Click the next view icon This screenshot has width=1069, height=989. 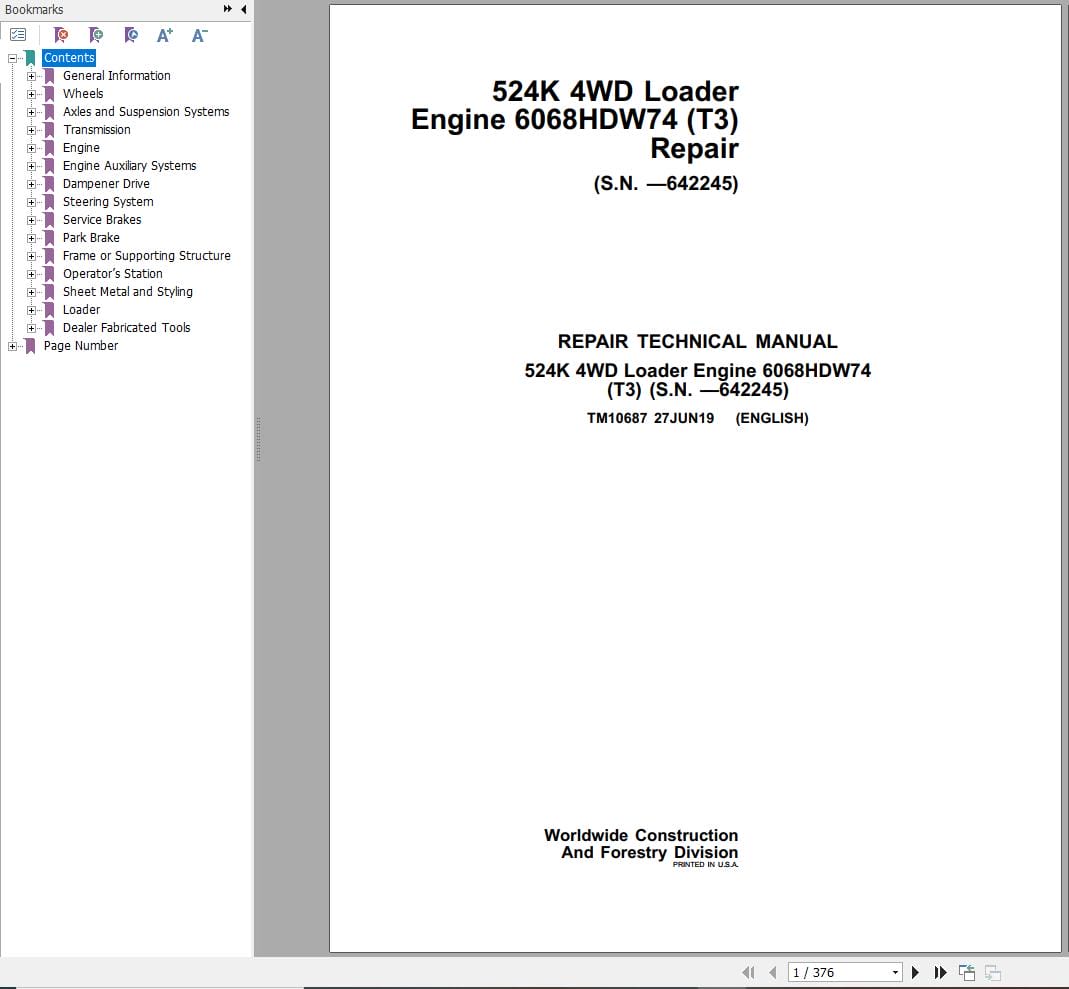993,973
